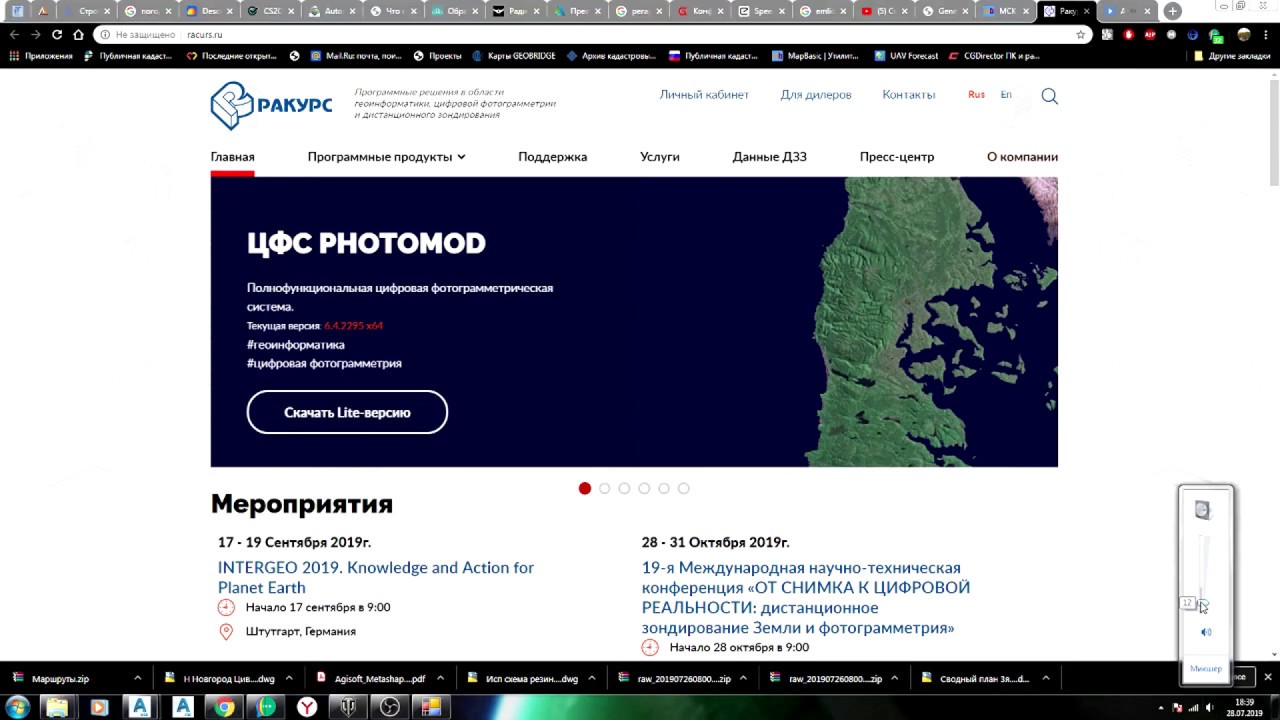Click the volume slider handle
Image resolution: width=1280 pixels, height=720 pixels.
pyautogui.click(x=1203, y=604)
